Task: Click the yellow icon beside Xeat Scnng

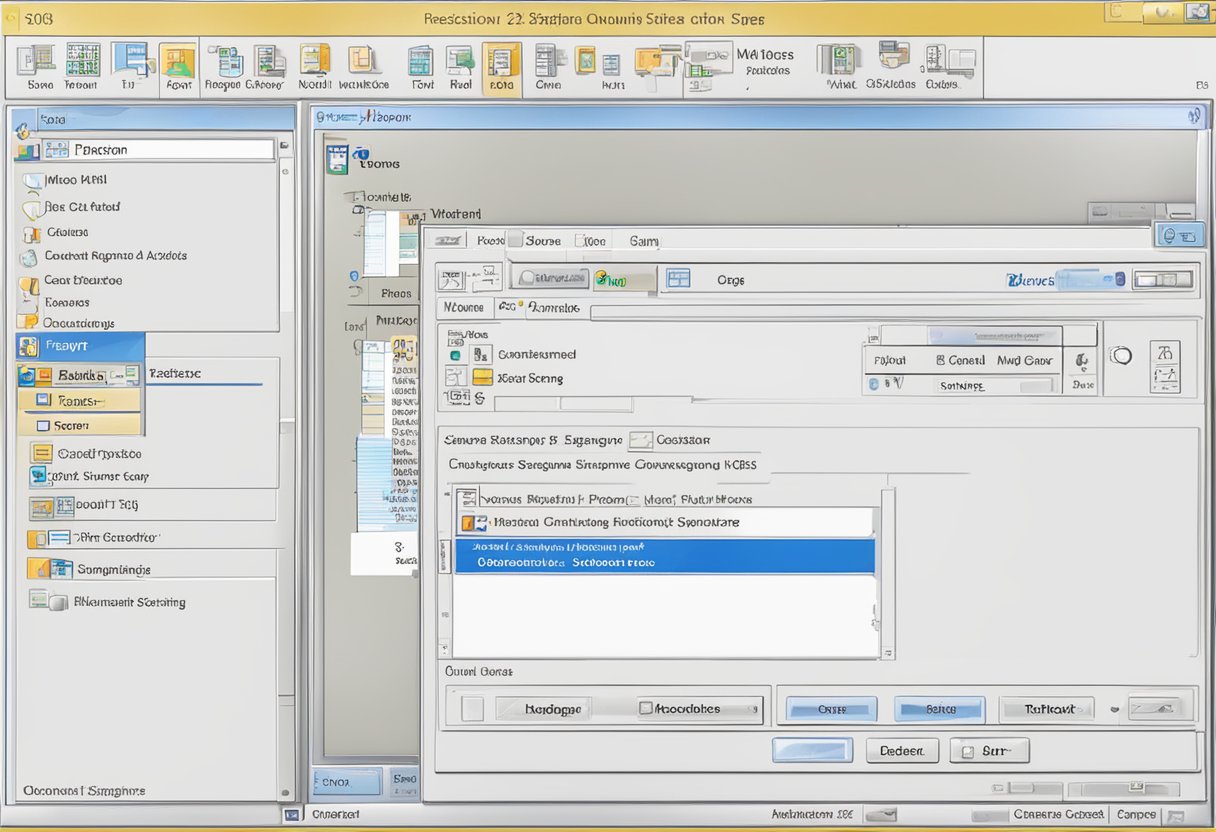Action: point(482,378)
